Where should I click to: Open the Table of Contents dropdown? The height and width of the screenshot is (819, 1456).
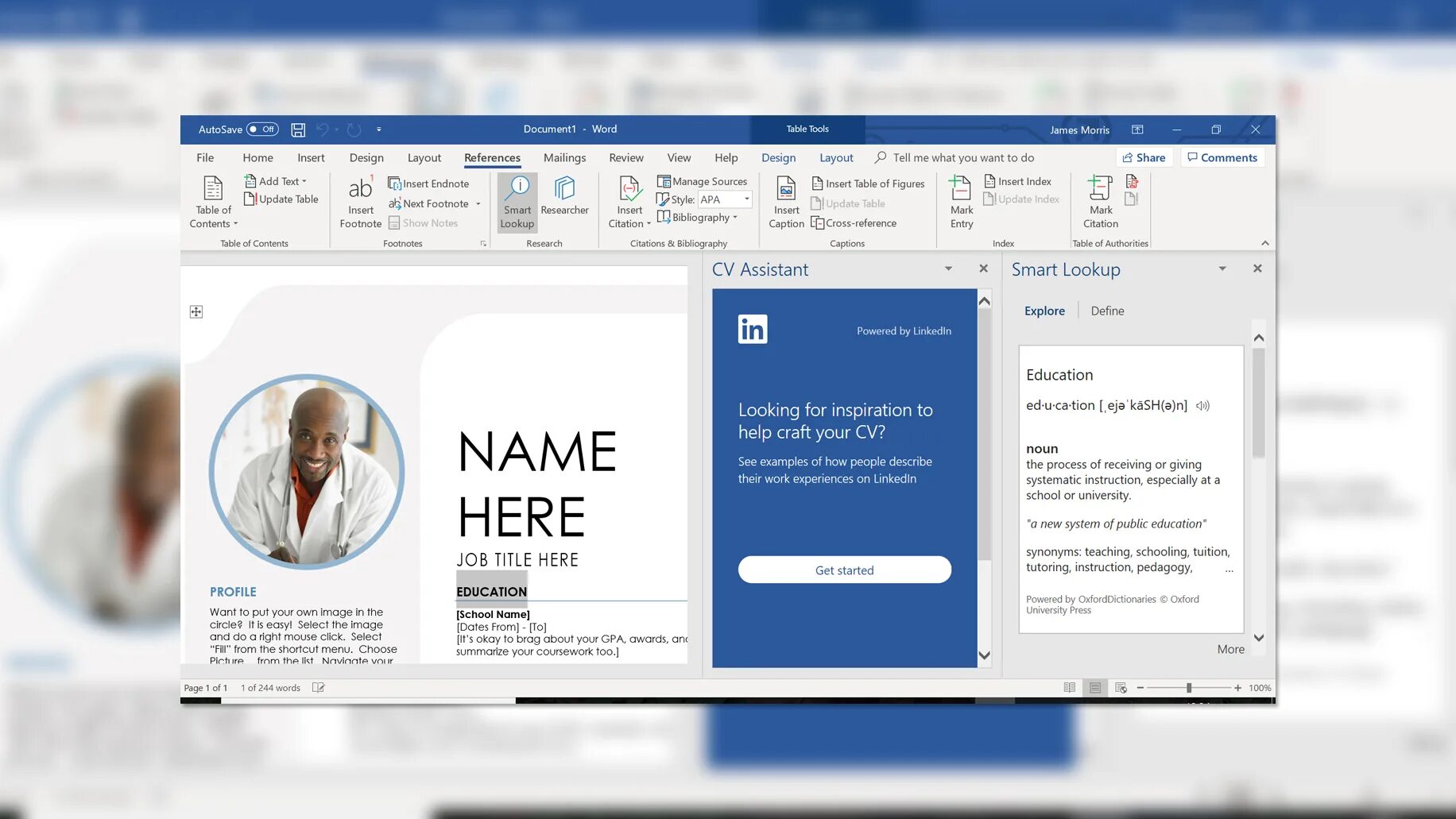(x=213, y=203)
